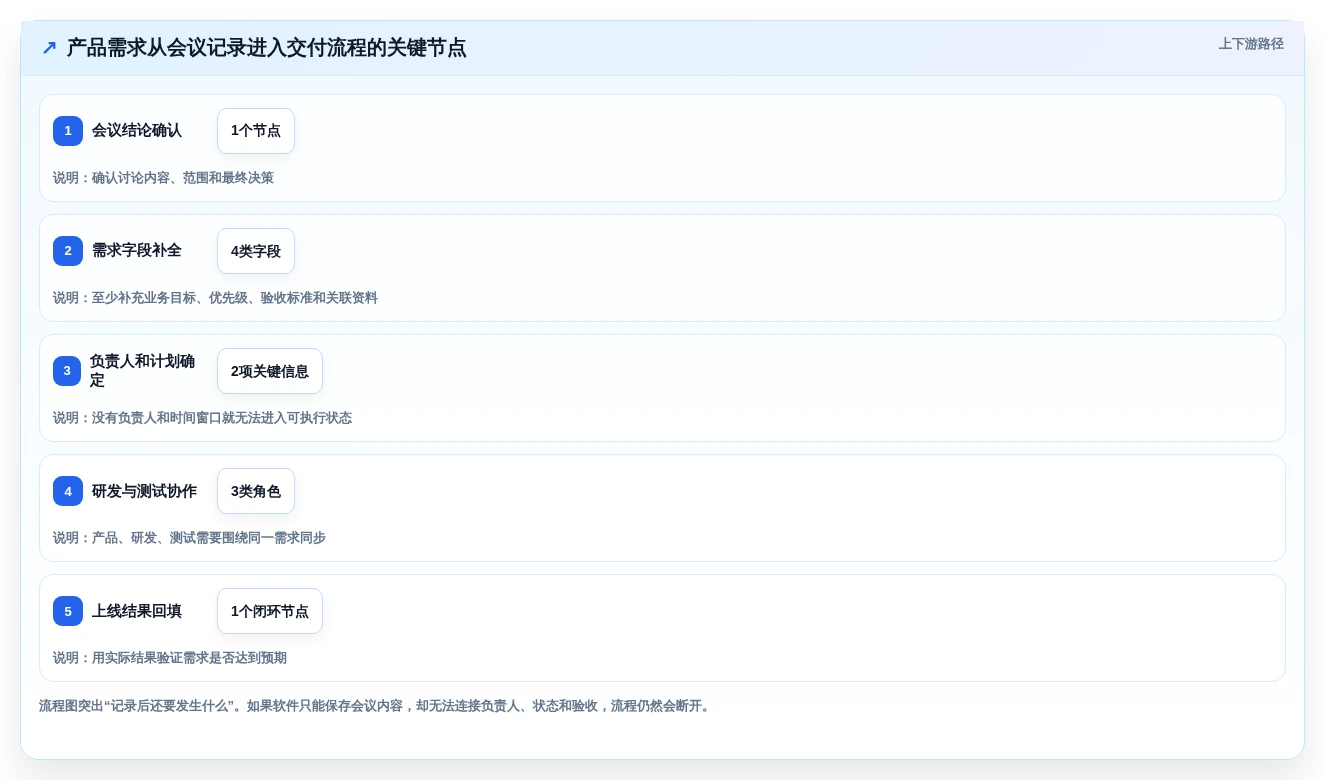
Task: Click the step 1 number badge
Action: point(68,131)
